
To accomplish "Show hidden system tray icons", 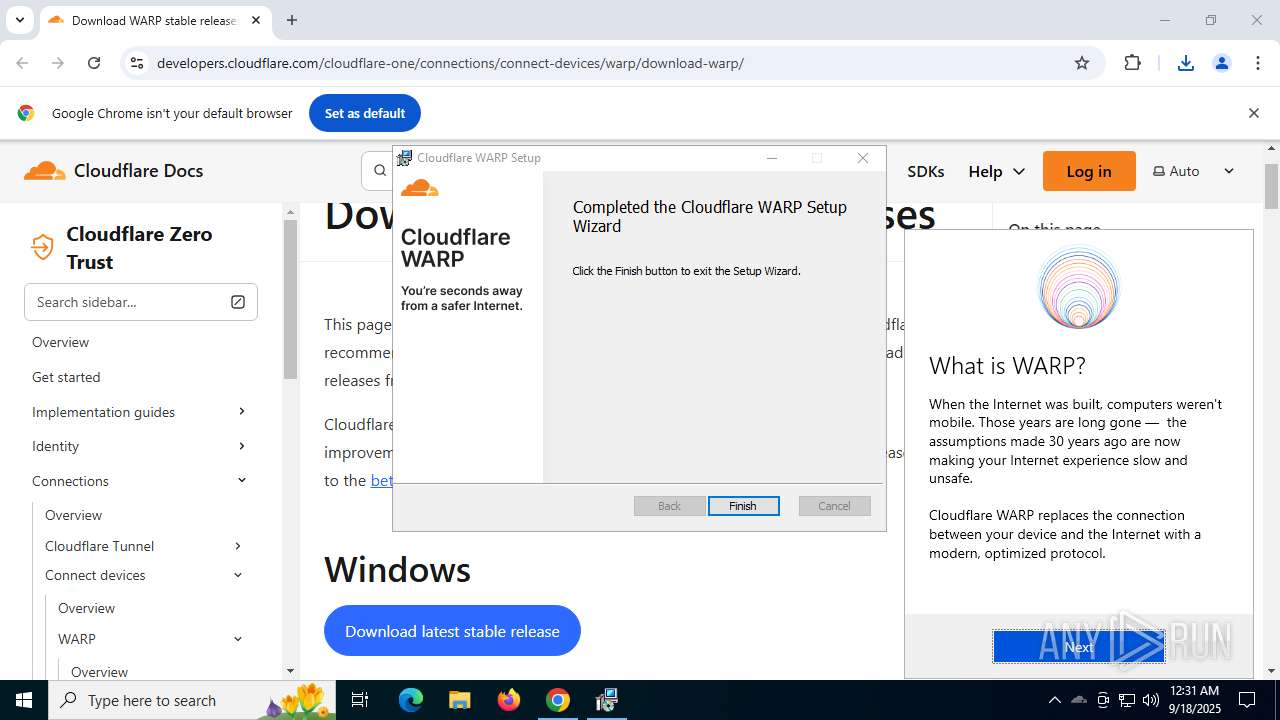I will [x=1054, y=700].
